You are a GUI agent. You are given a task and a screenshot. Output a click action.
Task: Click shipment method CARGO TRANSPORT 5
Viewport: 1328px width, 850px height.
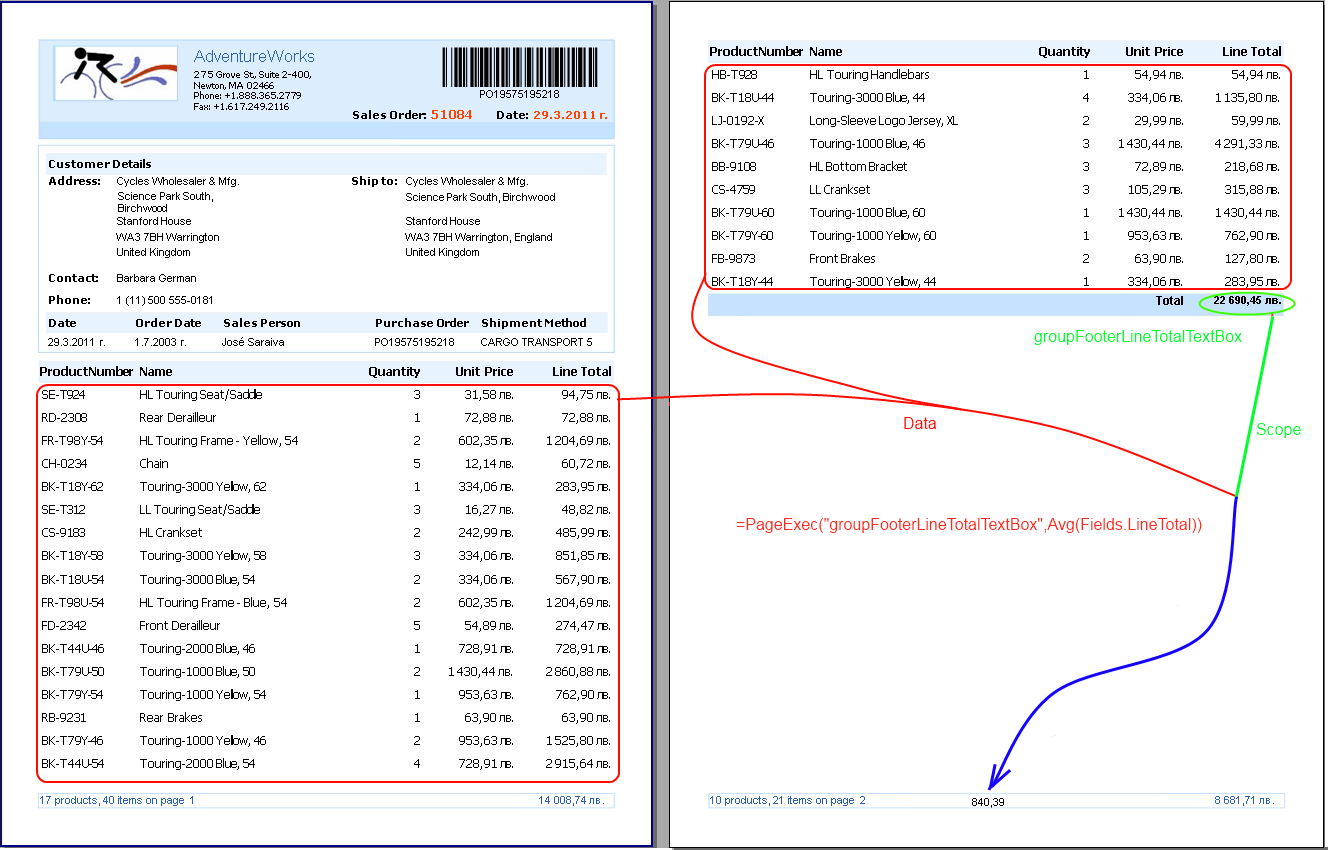click(x=536, y=342)
